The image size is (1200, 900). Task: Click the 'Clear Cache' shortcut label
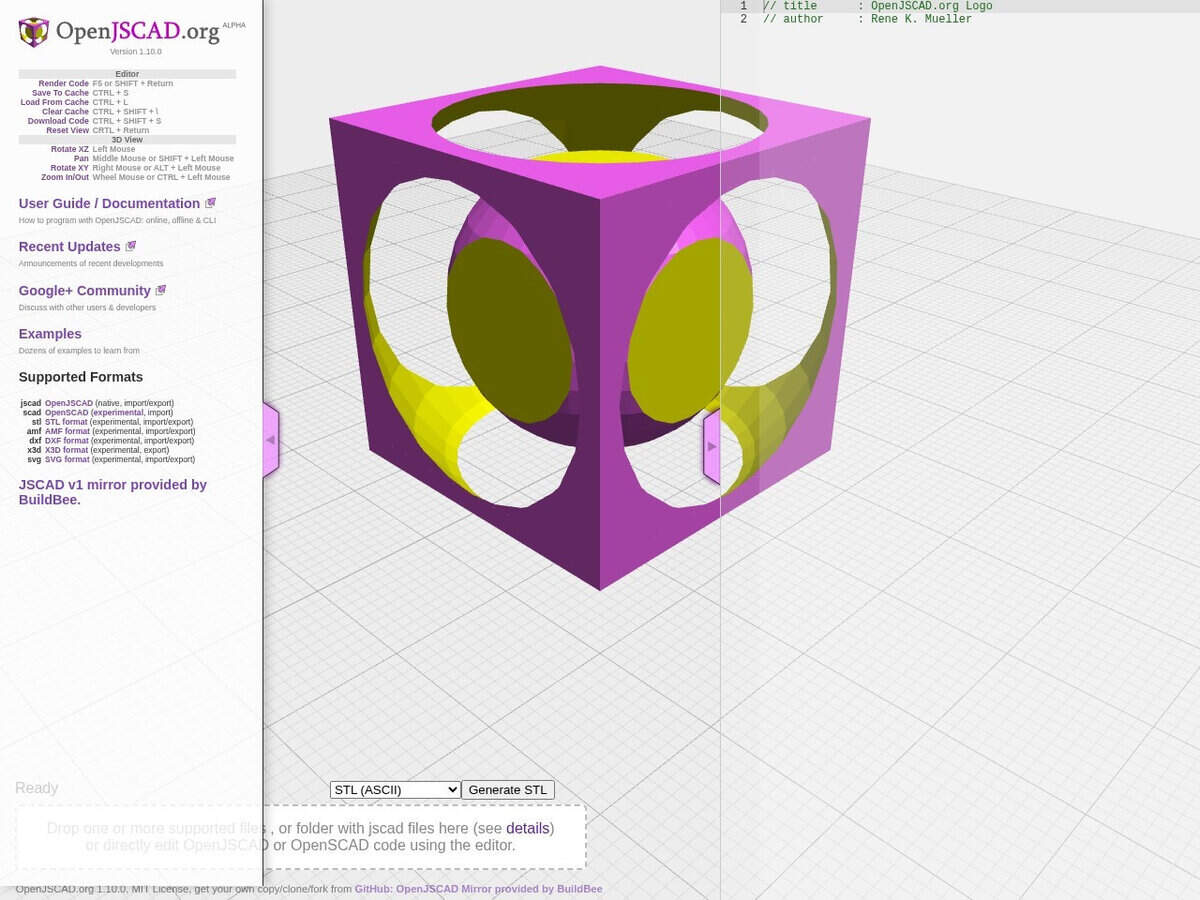pyautogui.click(x=66, y=112)
